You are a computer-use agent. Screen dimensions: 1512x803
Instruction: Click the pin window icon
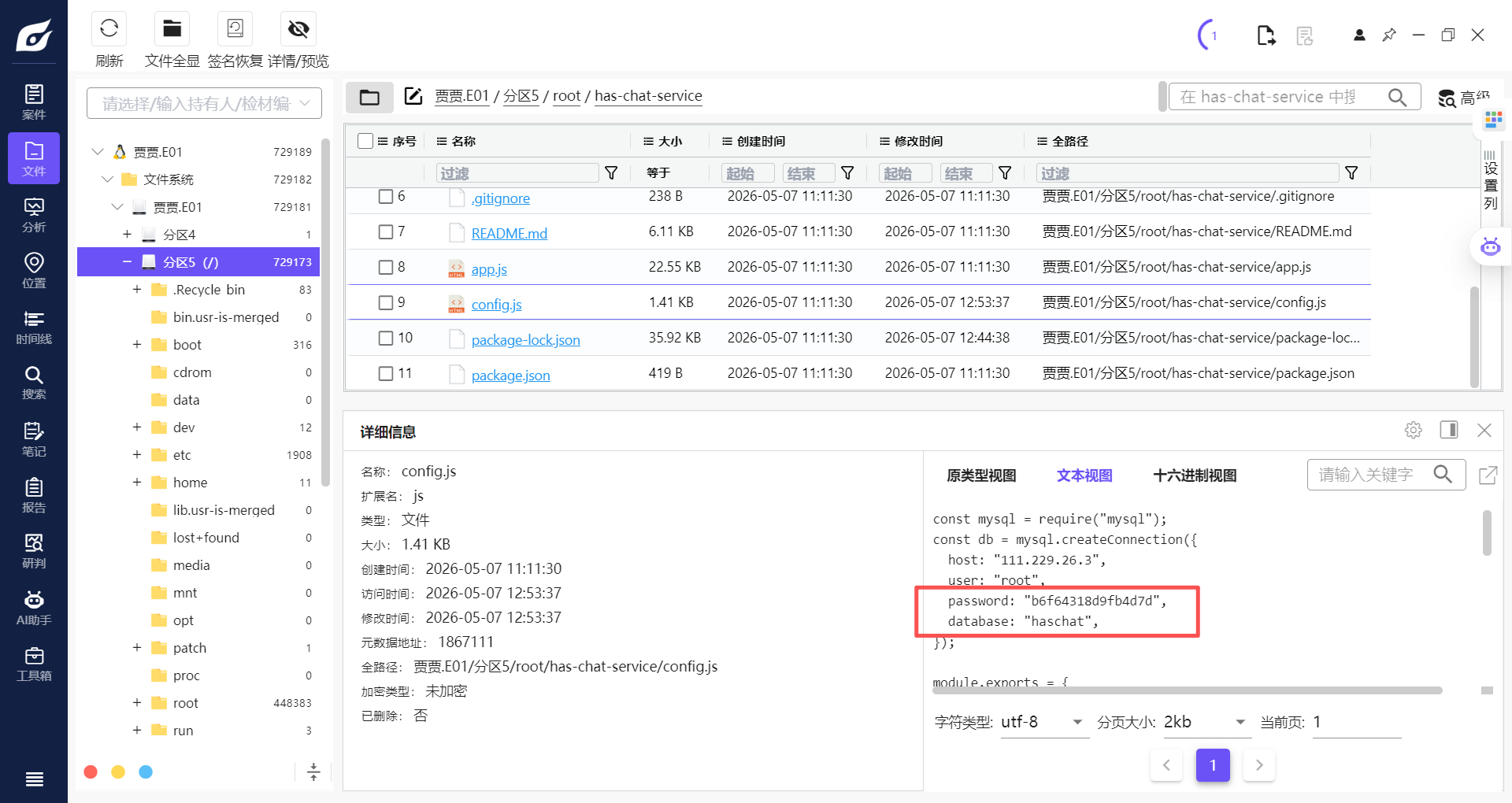pyautogui.click(x=1389, y=35)
